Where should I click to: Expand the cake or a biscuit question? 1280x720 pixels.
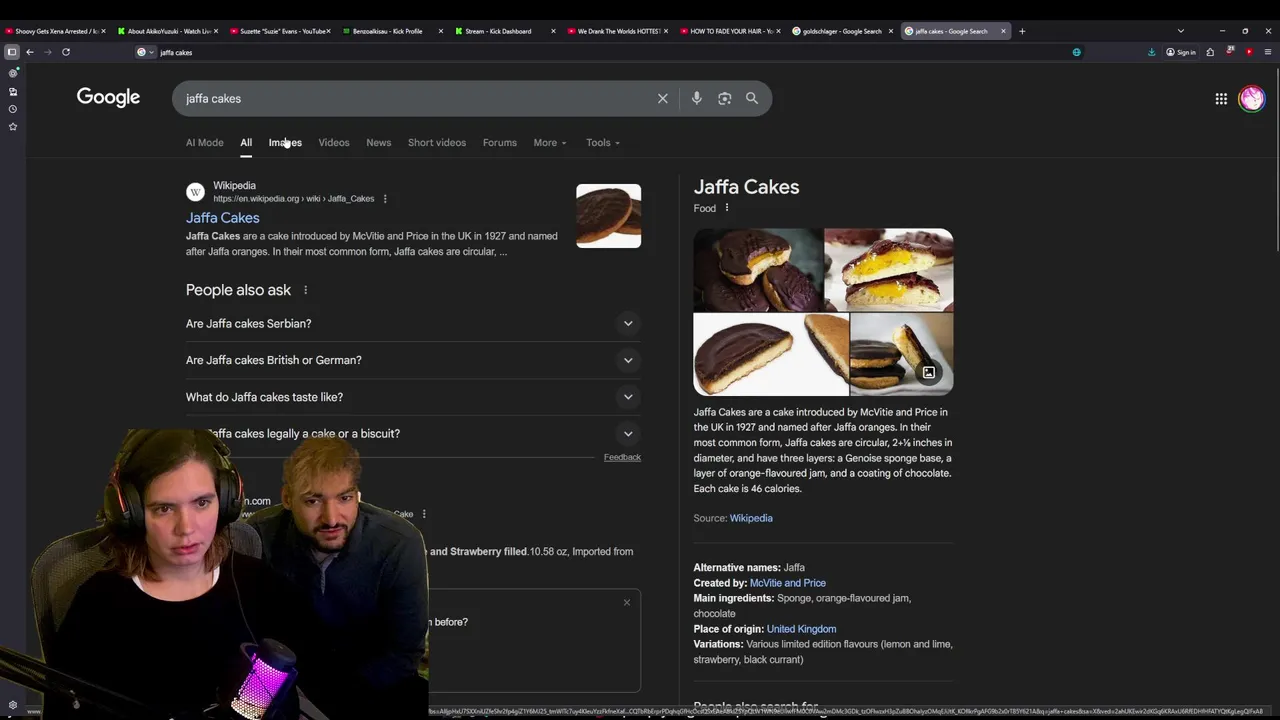coord(413,434)
